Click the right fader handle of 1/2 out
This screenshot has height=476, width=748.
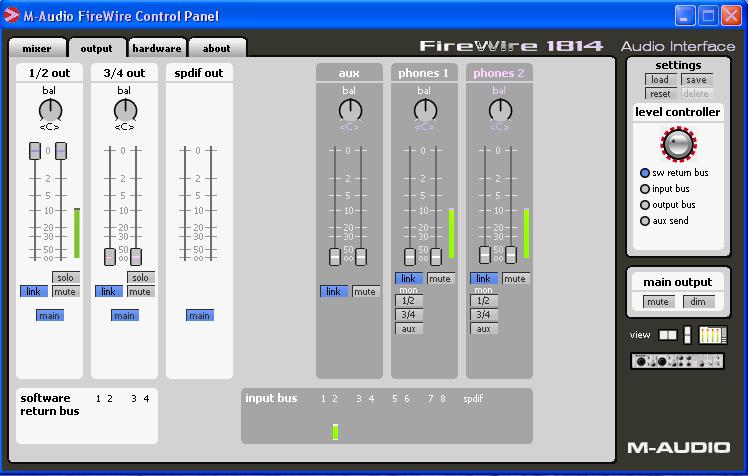61,151
